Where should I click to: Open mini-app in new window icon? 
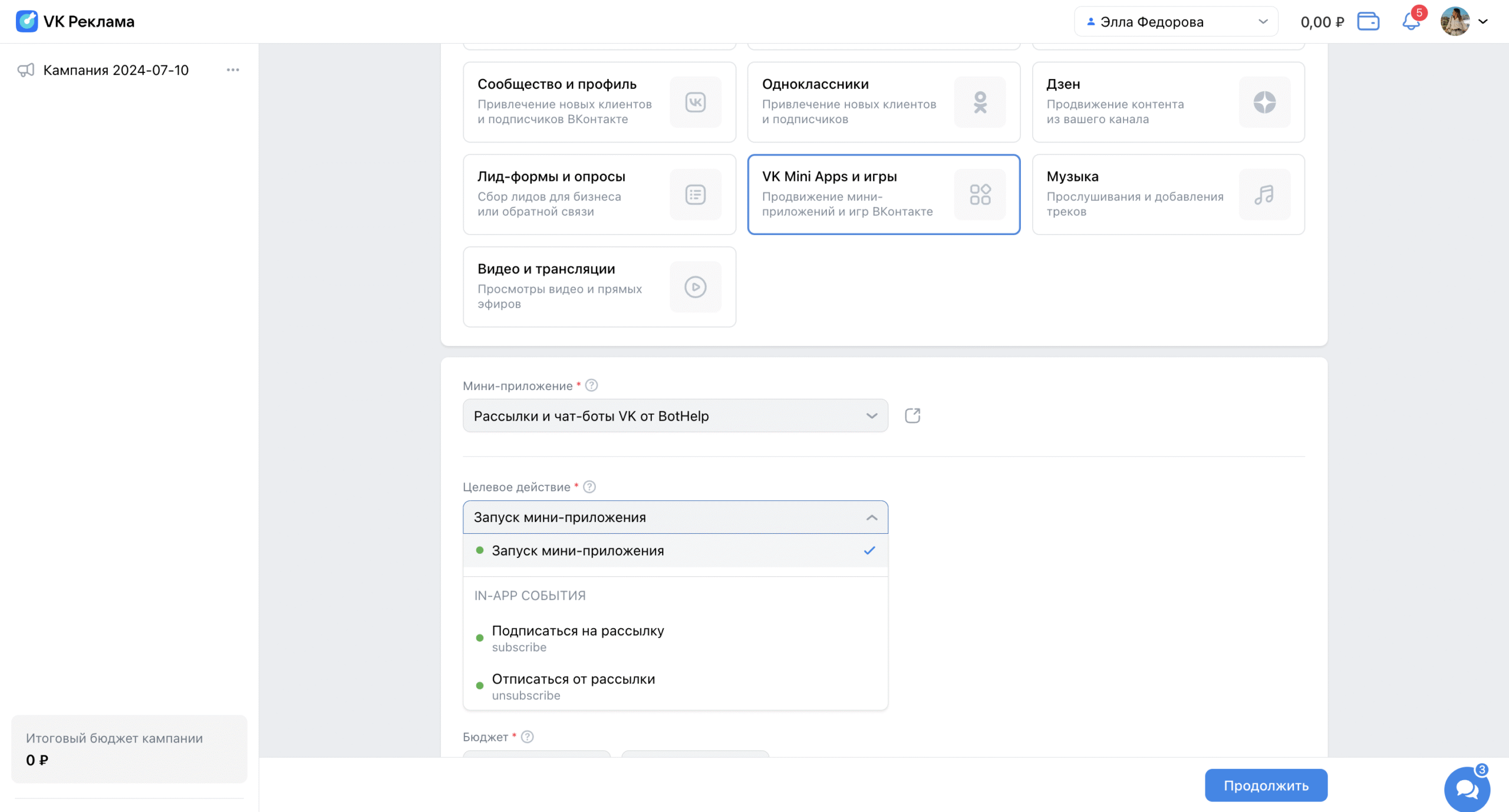(912, 415)
